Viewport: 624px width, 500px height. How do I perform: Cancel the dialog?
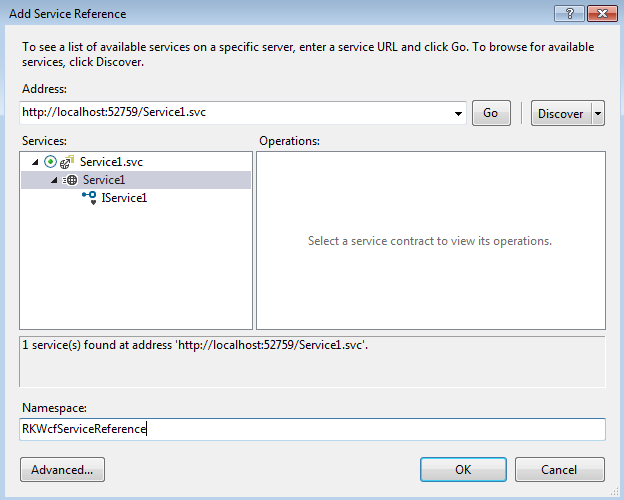point(559,469)
